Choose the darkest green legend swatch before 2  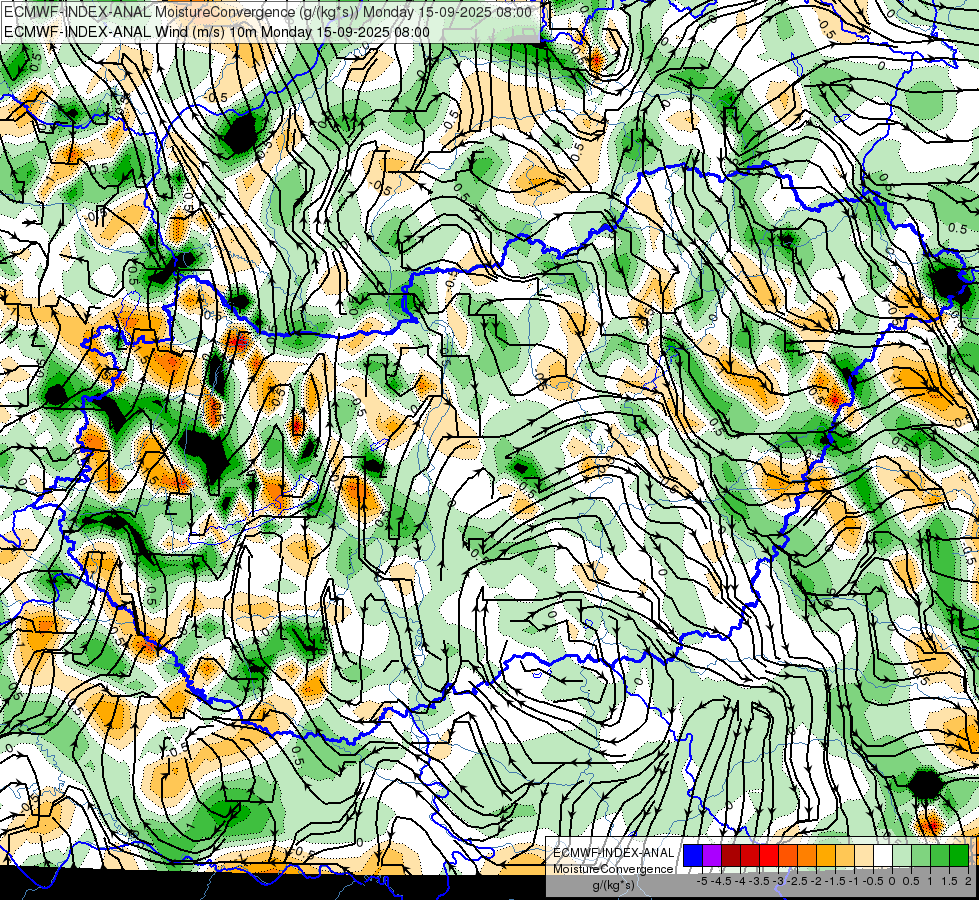(x=960, y=856)
